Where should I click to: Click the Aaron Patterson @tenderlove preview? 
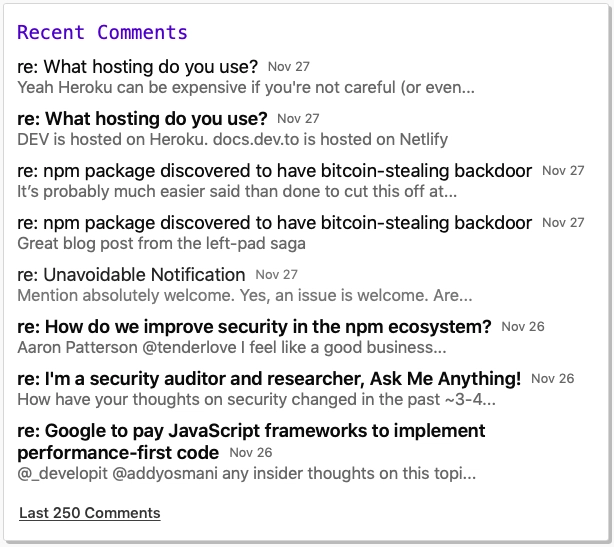[x=232, y=348]
